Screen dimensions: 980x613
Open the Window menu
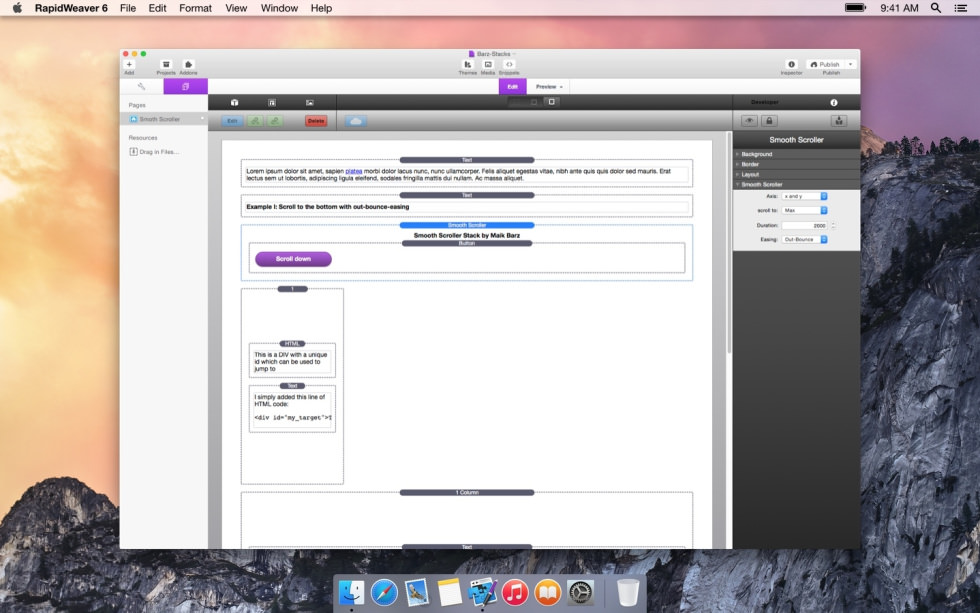279,8
